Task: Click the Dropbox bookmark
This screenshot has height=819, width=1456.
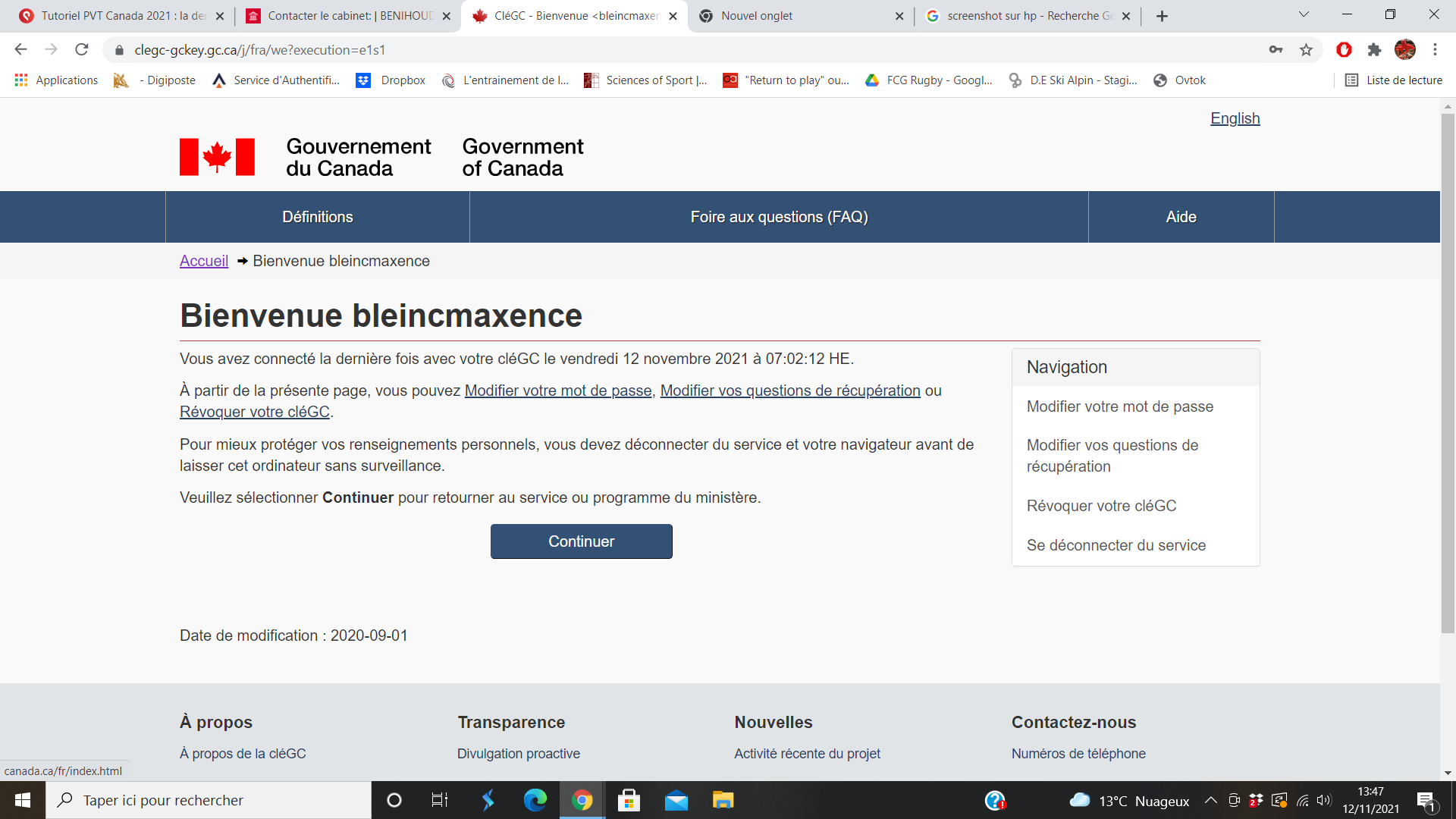Action: (391, 80)
